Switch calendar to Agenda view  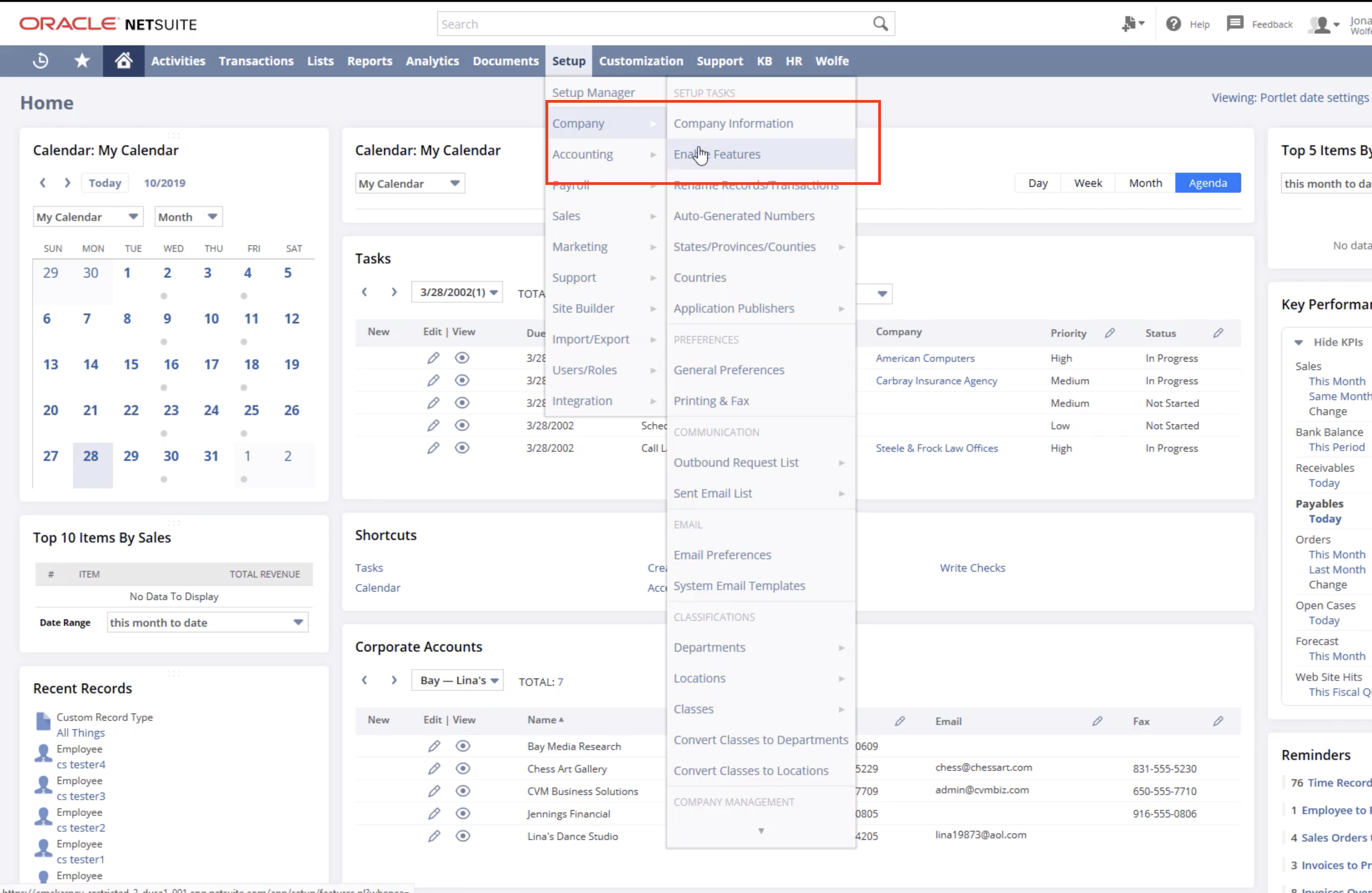click(1207, 183)
